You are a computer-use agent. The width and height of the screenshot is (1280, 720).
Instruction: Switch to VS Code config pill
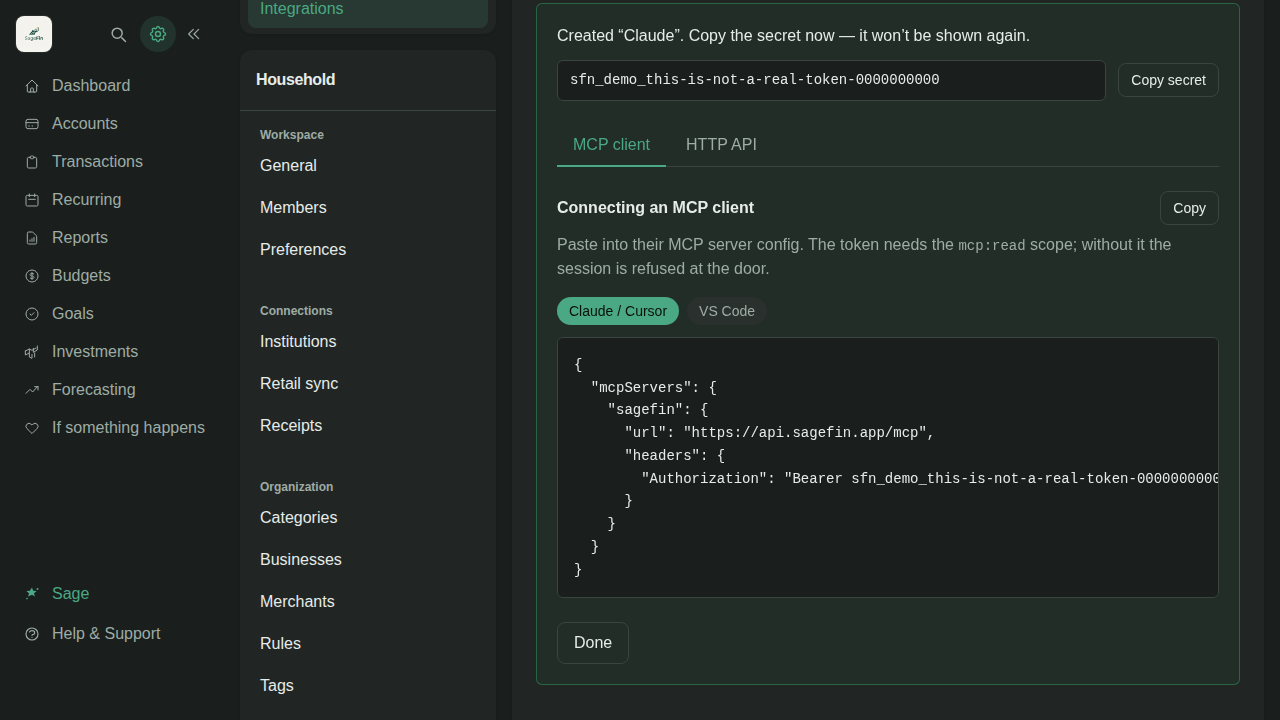click(x=727, y=311)
